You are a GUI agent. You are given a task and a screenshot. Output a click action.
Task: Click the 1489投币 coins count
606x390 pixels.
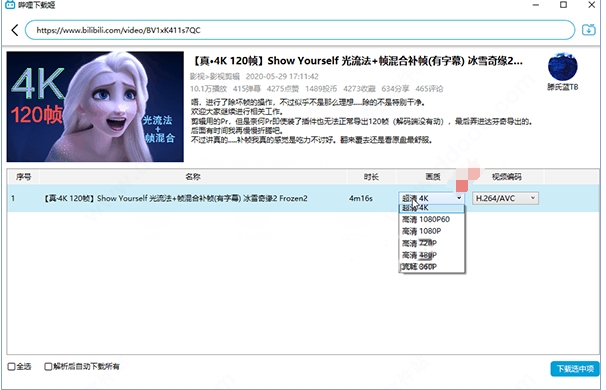point(321,89)
